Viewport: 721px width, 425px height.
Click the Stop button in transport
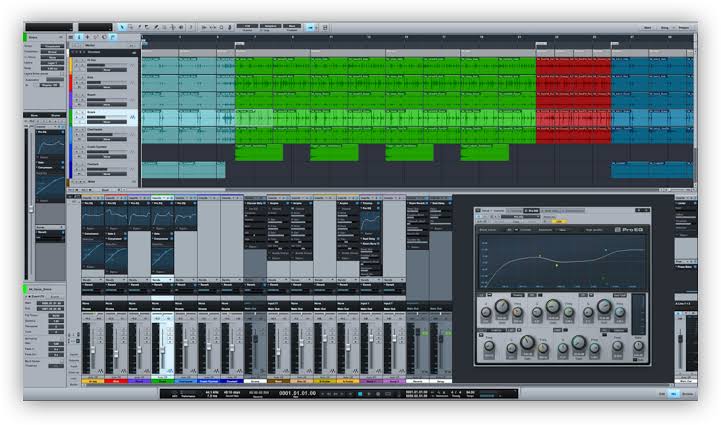[360, 394]
